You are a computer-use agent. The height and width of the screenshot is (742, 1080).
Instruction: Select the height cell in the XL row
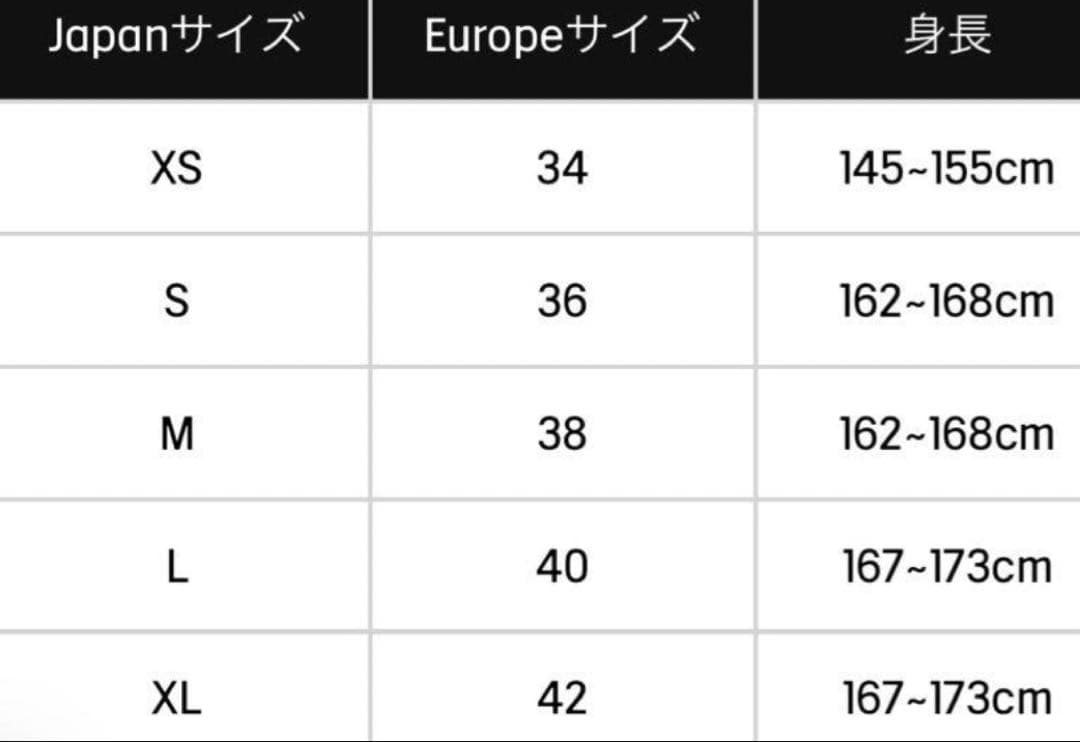[x=946, y=697]
